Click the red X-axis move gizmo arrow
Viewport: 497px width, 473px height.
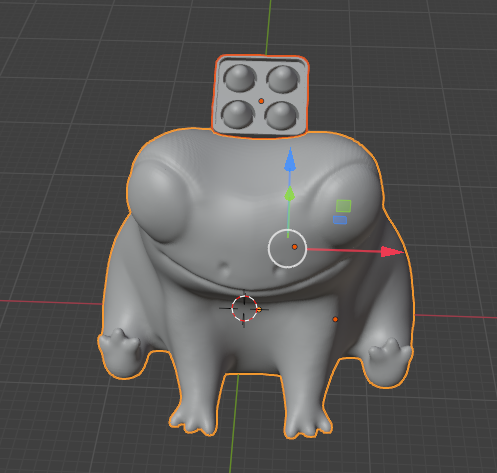coord(392,252)
